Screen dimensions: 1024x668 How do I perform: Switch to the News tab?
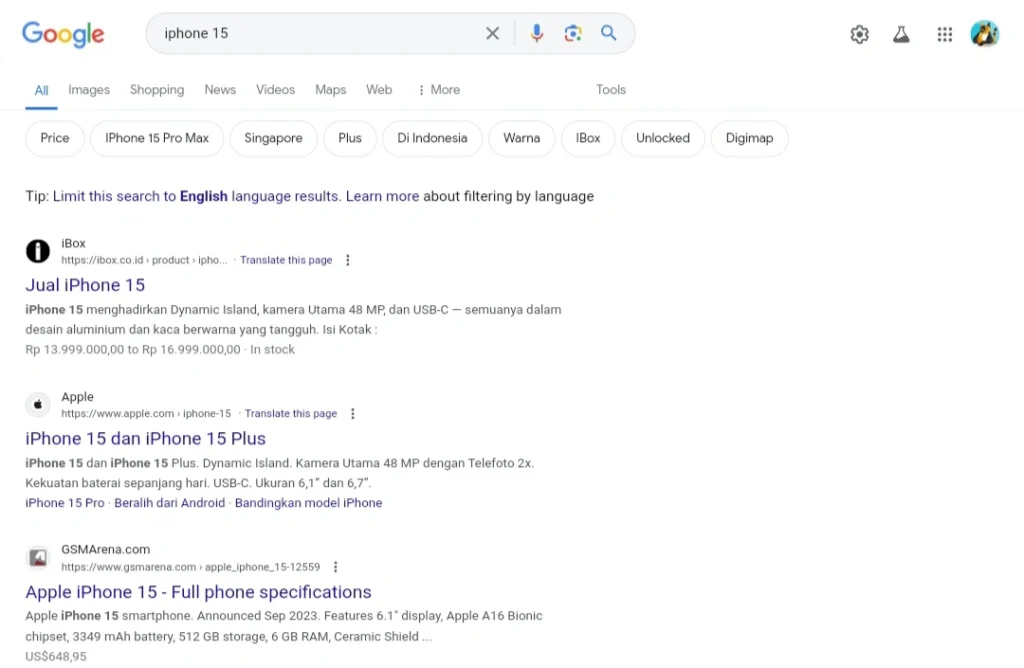220,89
